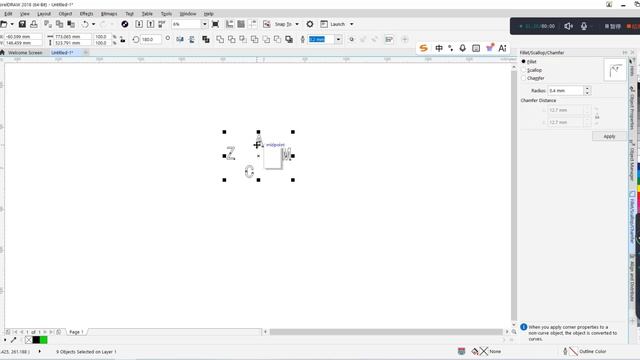The image size is (640, 360).
Task: Click the Mirror horizontally icon
Action: tap(180, 40)
